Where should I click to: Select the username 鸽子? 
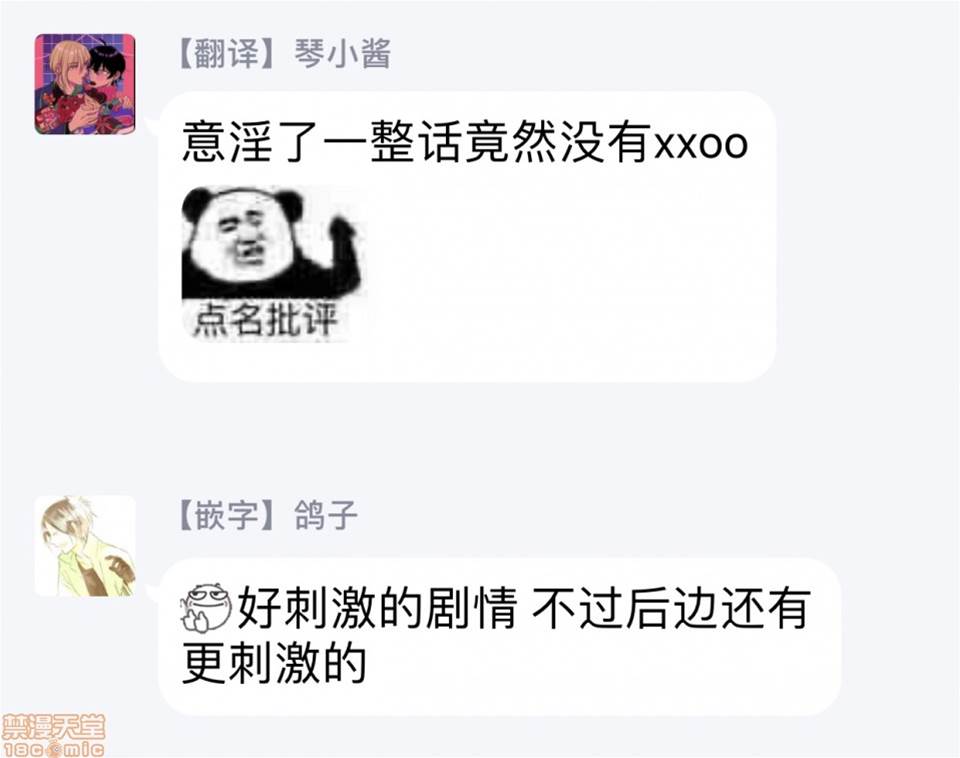(x=325, y=516)
